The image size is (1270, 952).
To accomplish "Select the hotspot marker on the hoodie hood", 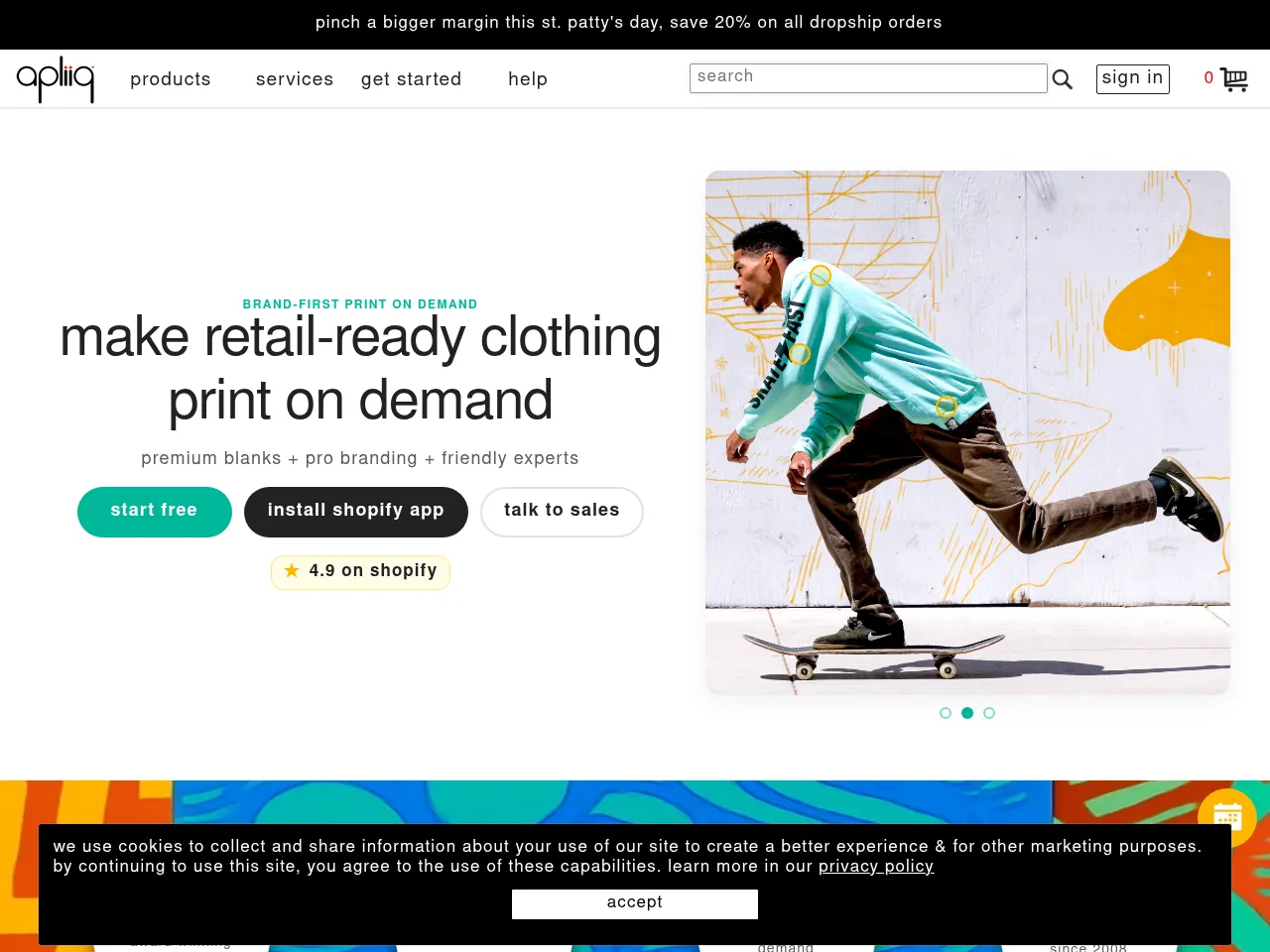I will pyautogui.click(x=821, y=276).
